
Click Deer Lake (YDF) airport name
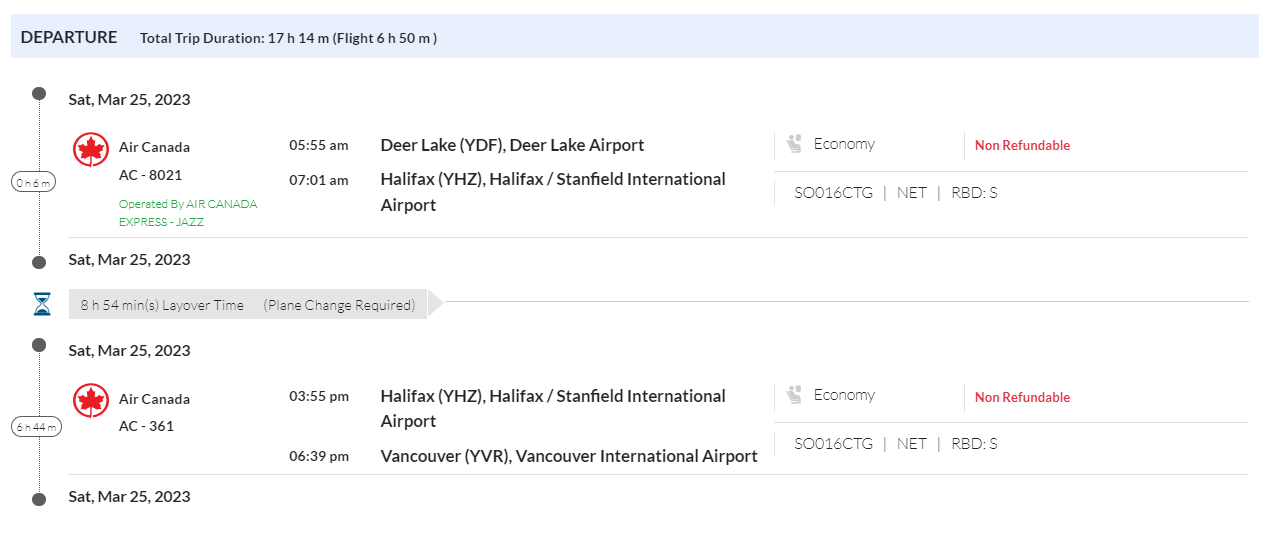click(512, 145)
